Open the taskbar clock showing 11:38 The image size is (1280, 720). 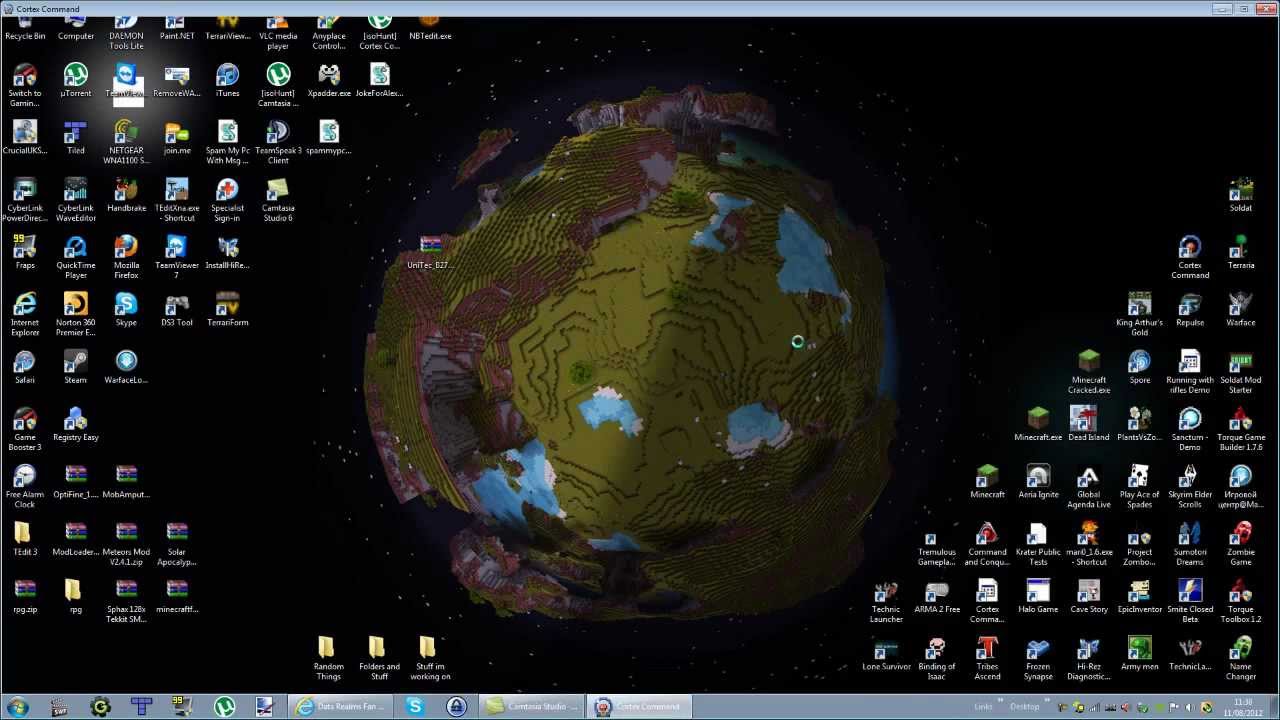tap(1243, 707)
